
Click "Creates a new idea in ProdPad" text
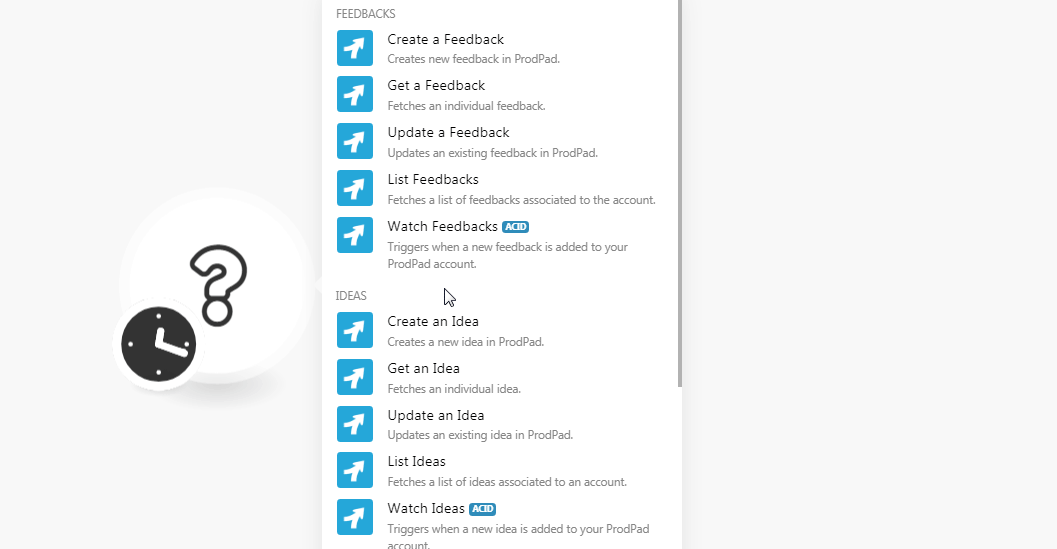465,342
